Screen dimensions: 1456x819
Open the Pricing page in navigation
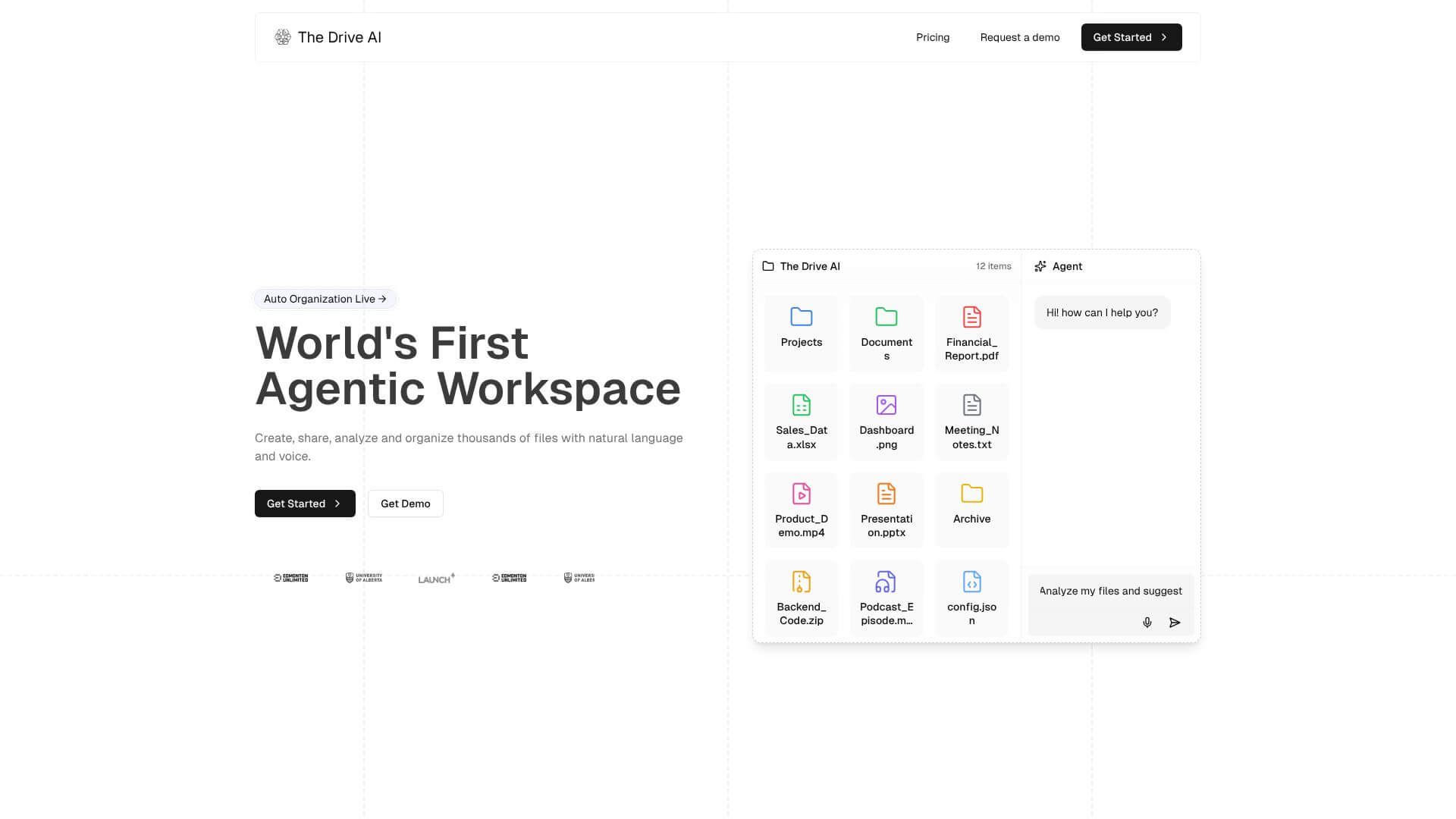point(932,37)
